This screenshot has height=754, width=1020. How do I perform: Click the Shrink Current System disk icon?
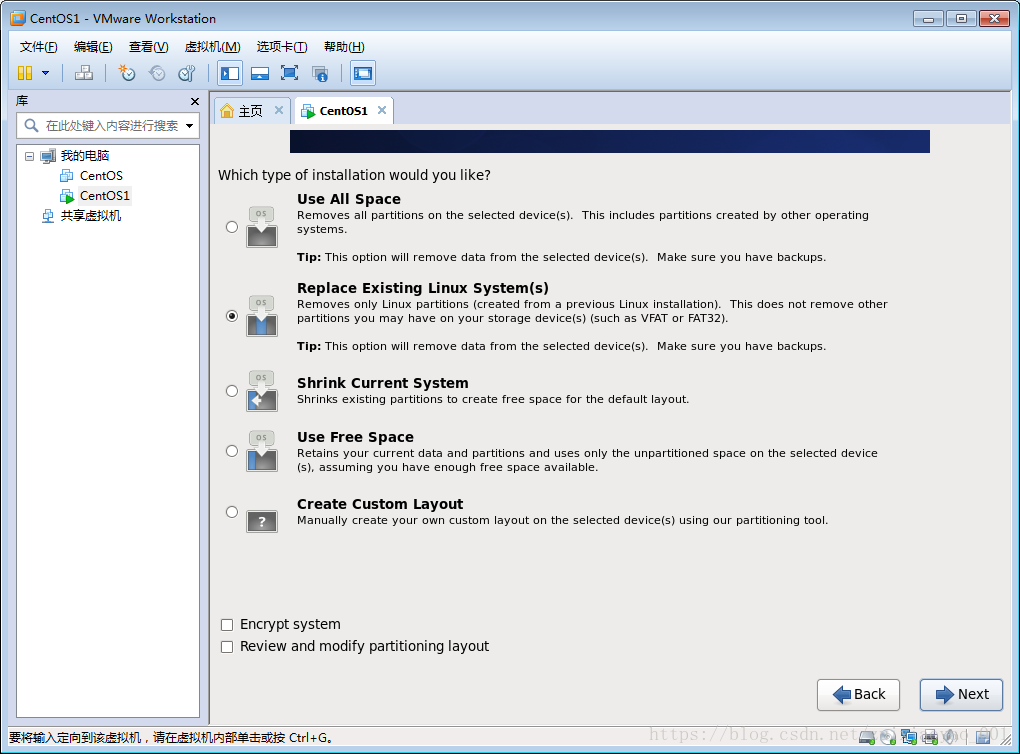[x=262, y=390]
